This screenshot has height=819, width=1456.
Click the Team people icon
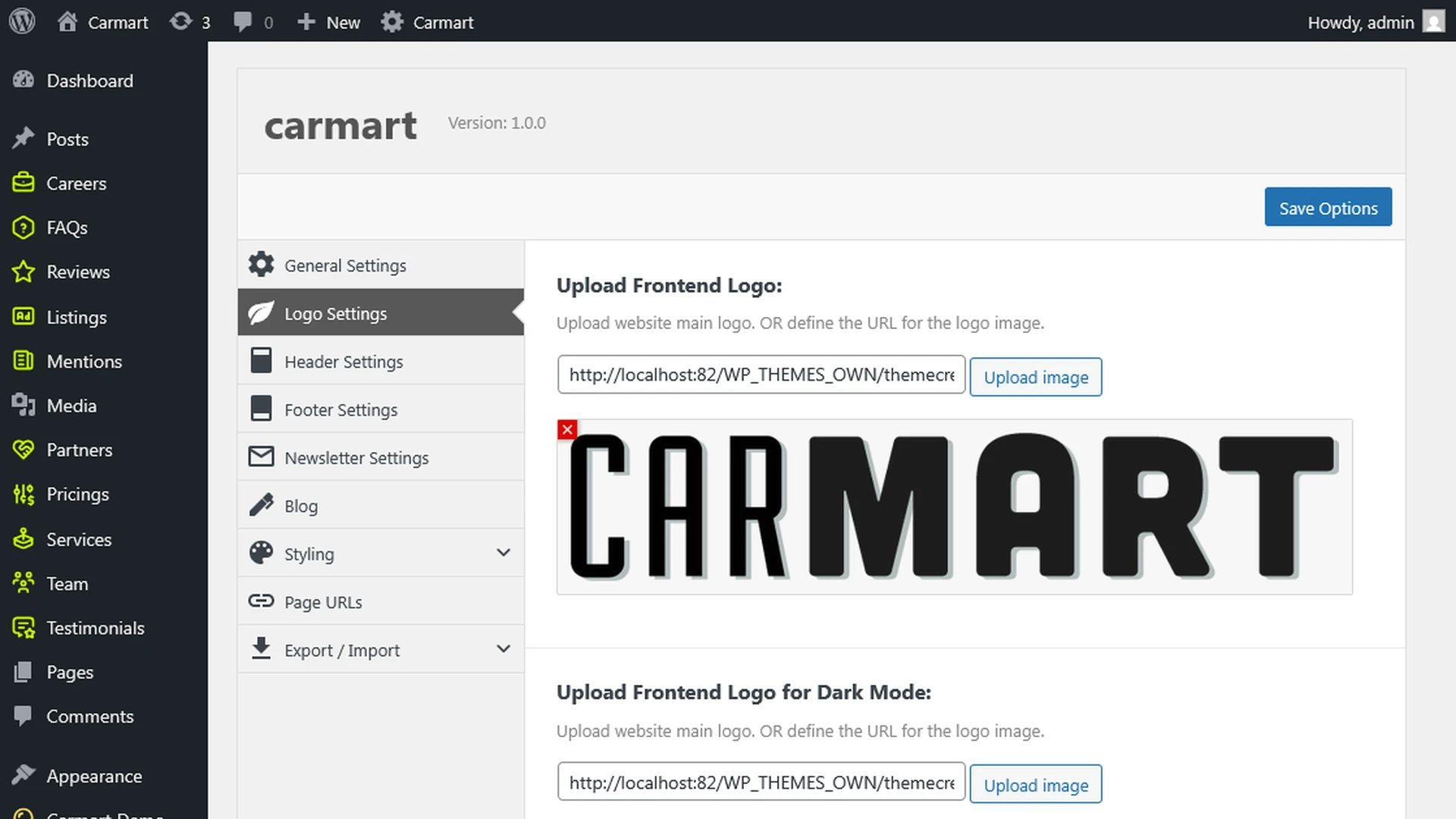(24, 583)
